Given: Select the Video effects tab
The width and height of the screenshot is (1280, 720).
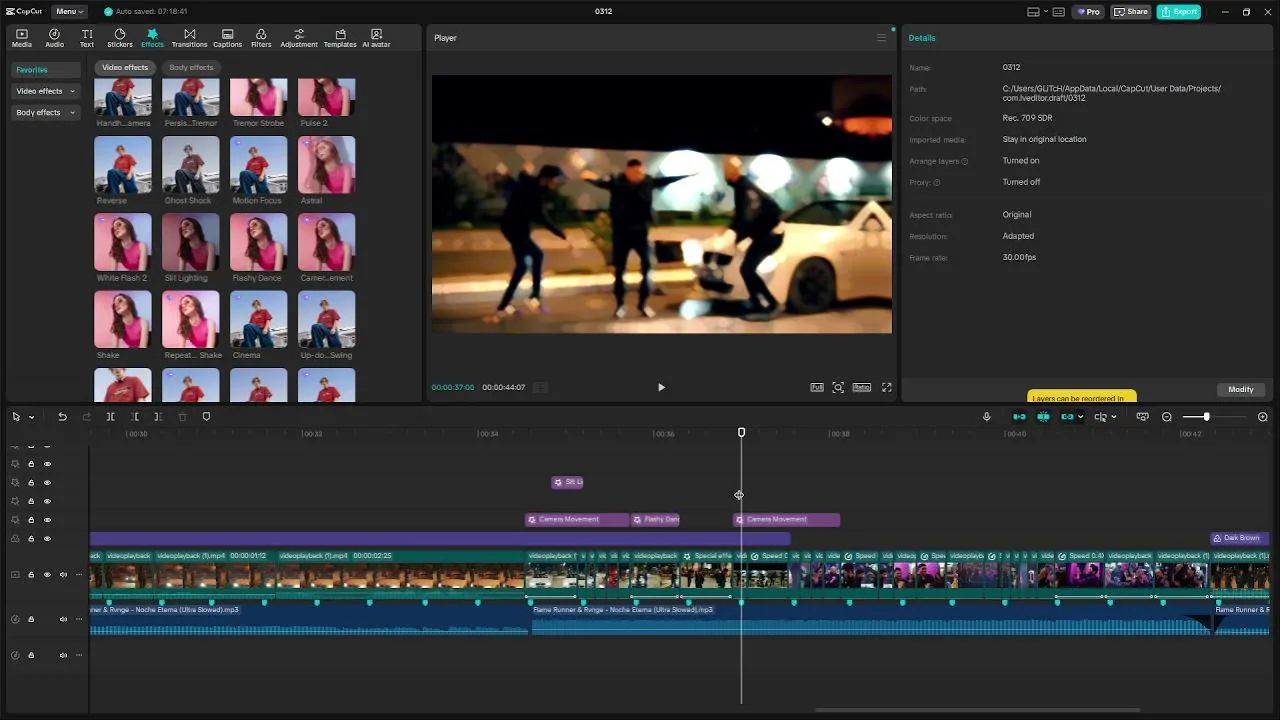Looking at the screenshot, I should click(x=125, y=68).
